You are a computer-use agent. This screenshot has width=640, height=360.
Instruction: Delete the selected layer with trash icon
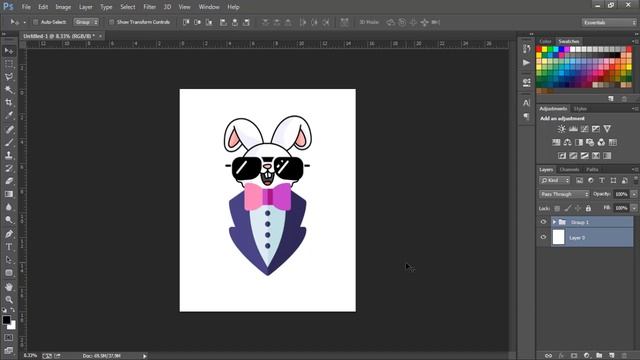pos(624,356)
